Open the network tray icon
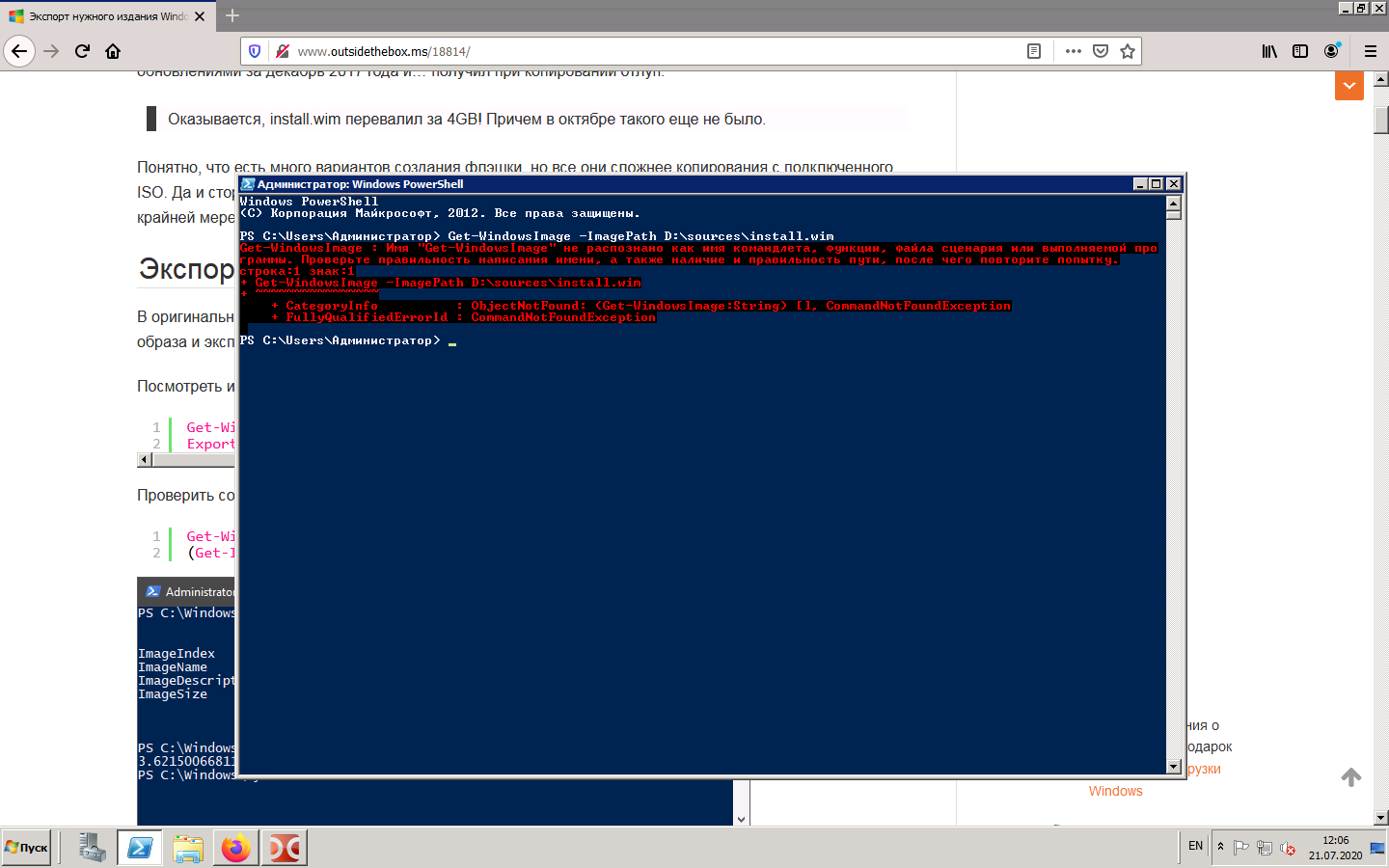 click(1265, 848)
